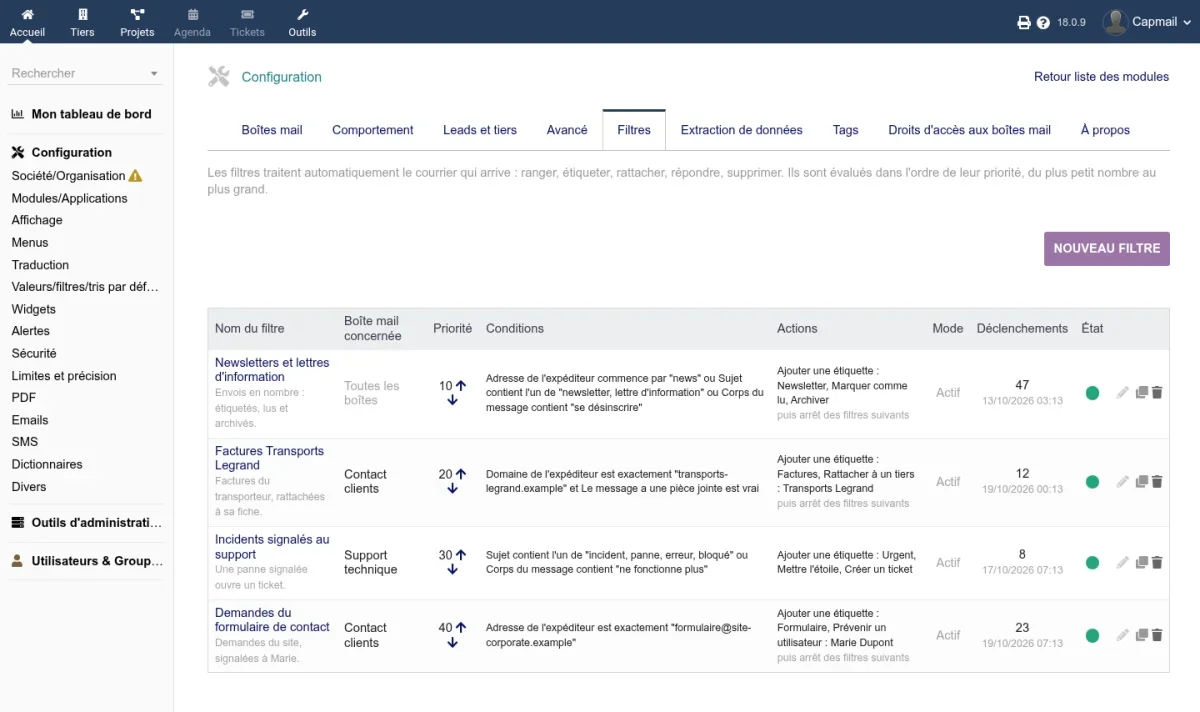
Task: Duplicate the Incidents signalés au support filter
Action: (1141, 562)
